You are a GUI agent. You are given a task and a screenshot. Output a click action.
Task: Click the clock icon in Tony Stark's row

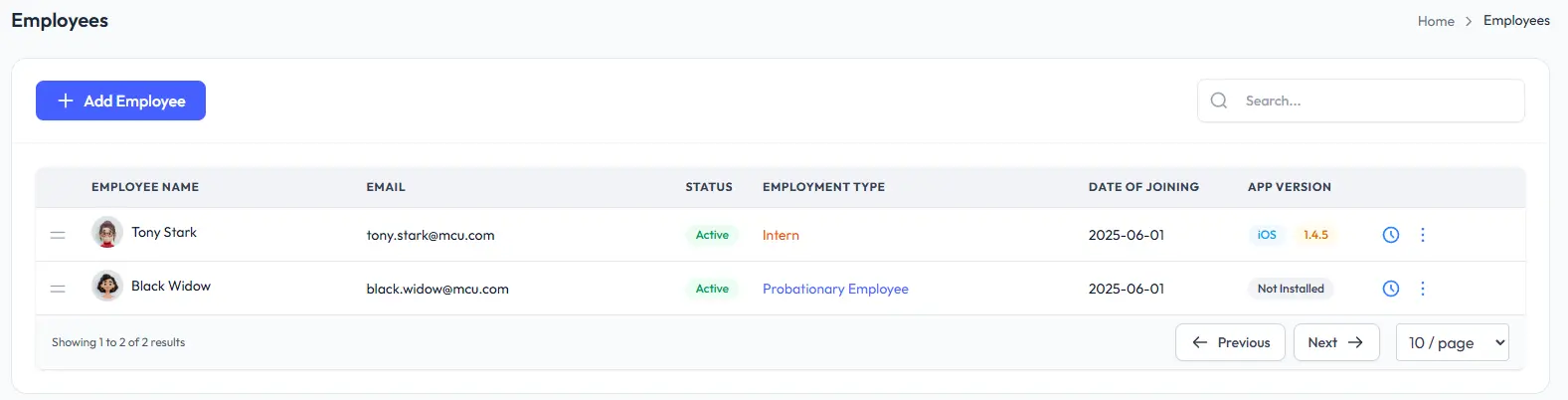pyautogui.click(x=1391, y=235)
